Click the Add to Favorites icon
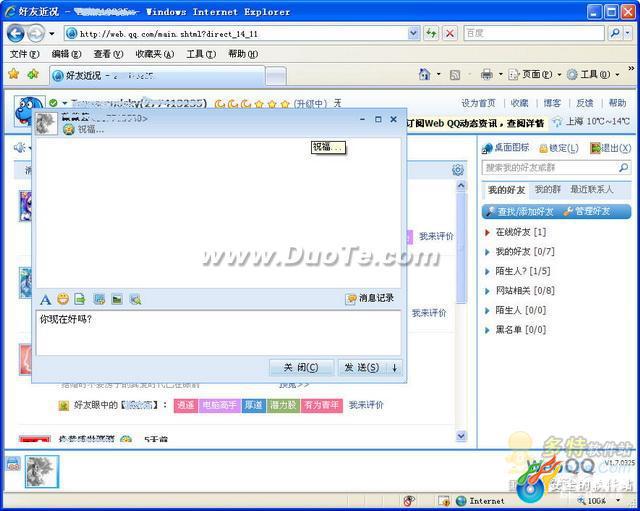640x511 pixels. coord(33,74)
